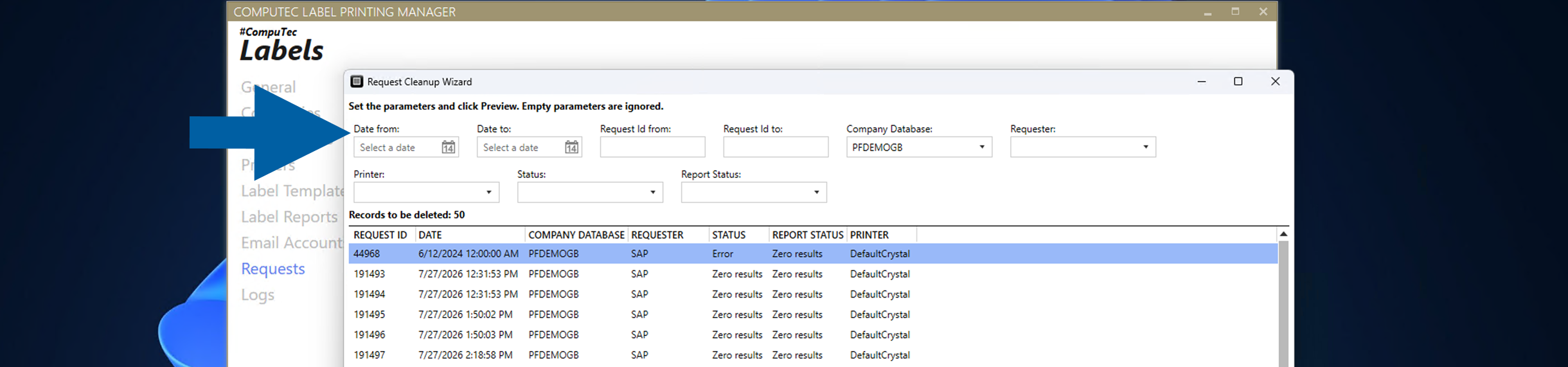Select request row 191495
The width and height of the screenshot is (1568, 367).
(x=813, y=314)
